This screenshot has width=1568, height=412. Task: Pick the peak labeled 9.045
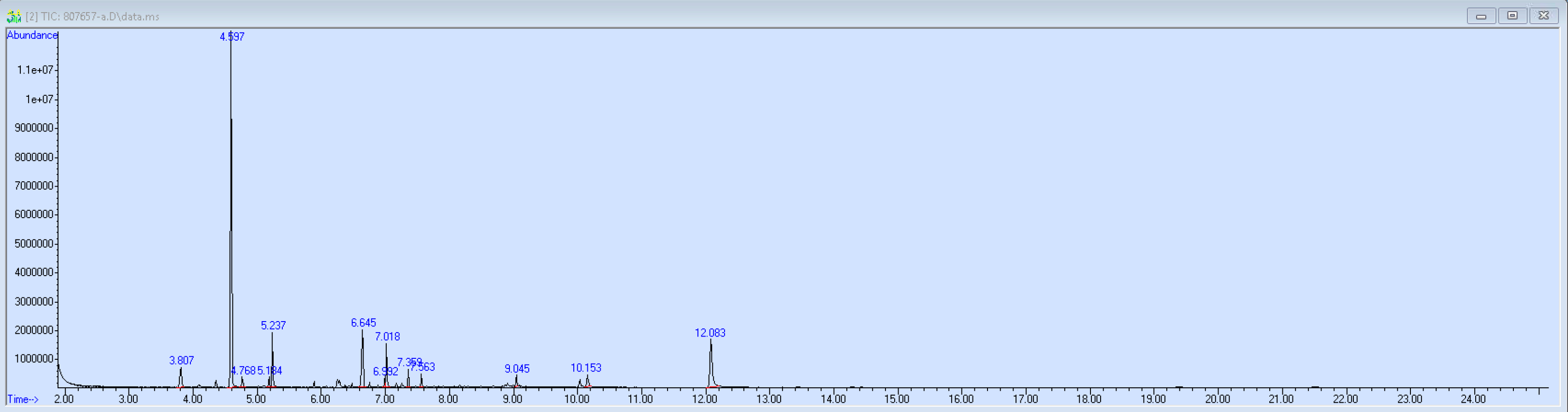coord(517,369)
